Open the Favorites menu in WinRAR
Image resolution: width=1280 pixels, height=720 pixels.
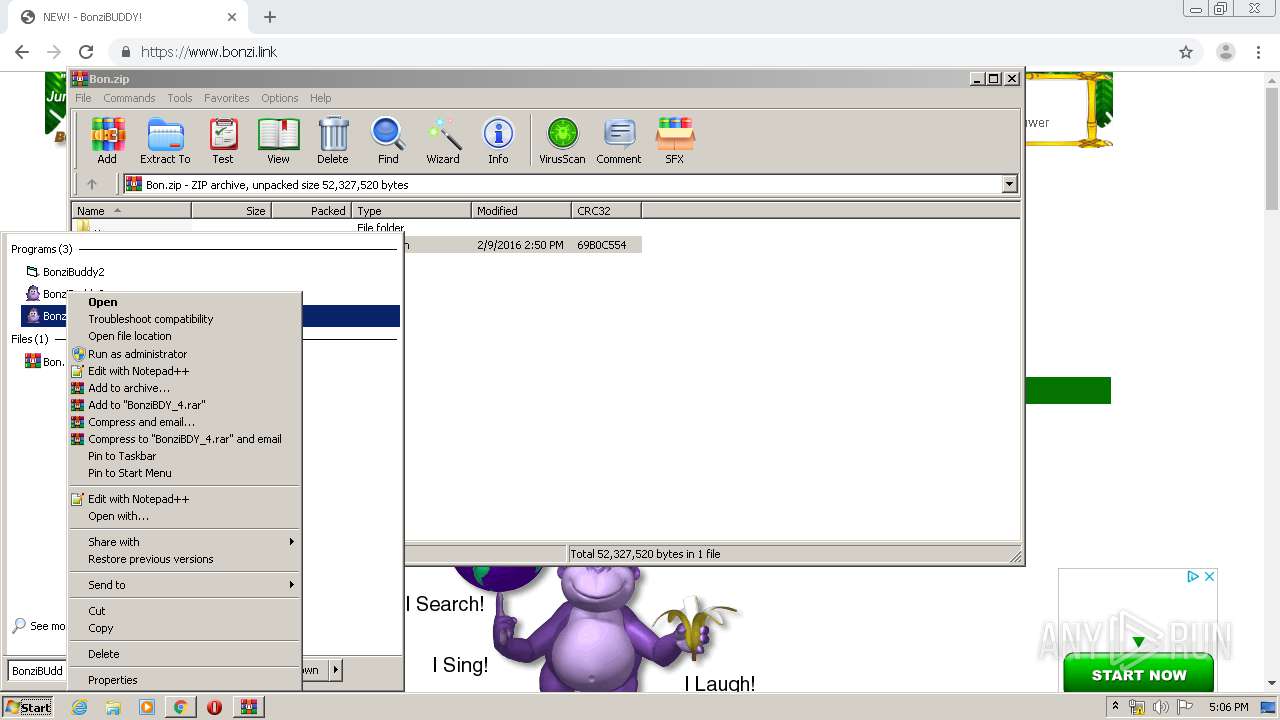click(227, 98)
